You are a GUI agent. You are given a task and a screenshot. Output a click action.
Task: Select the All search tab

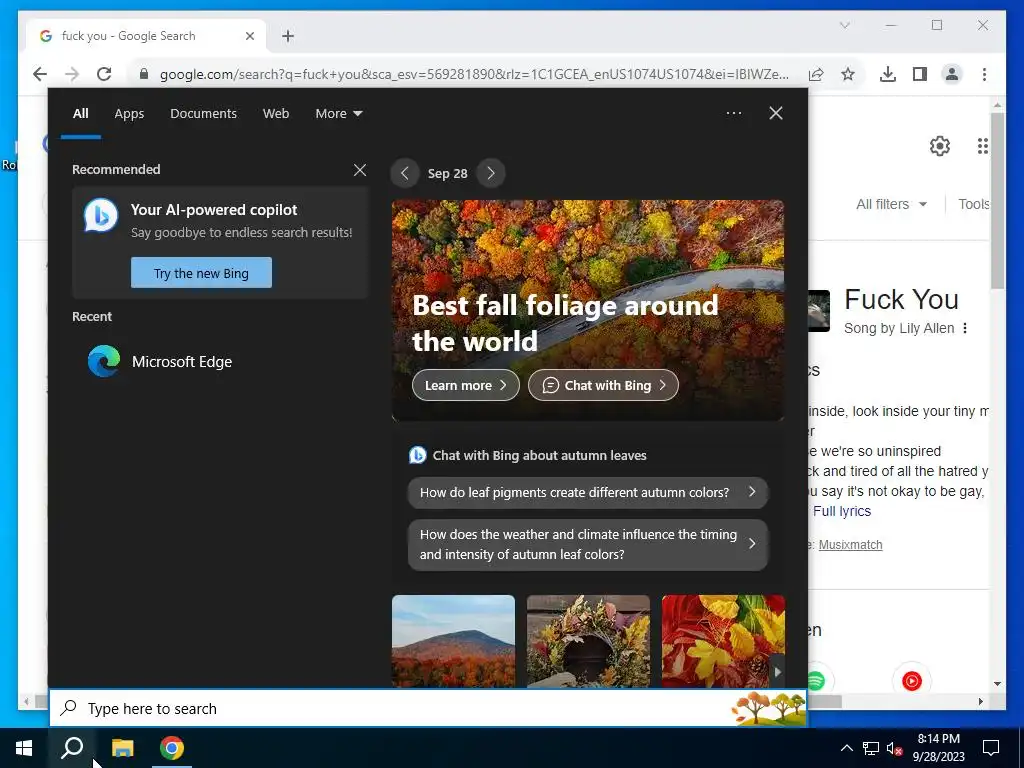[x=80, y=114]
